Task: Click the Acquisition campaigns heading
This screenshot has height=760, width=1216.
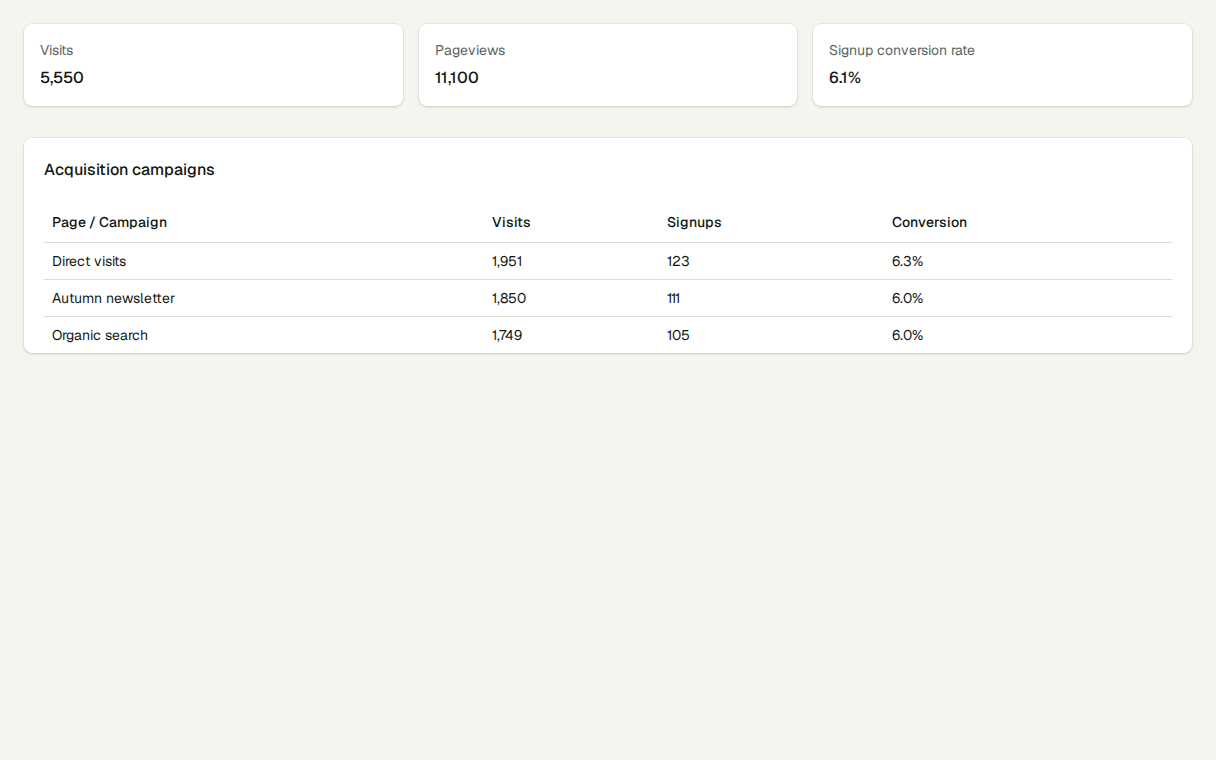Action: coord(129,170)
